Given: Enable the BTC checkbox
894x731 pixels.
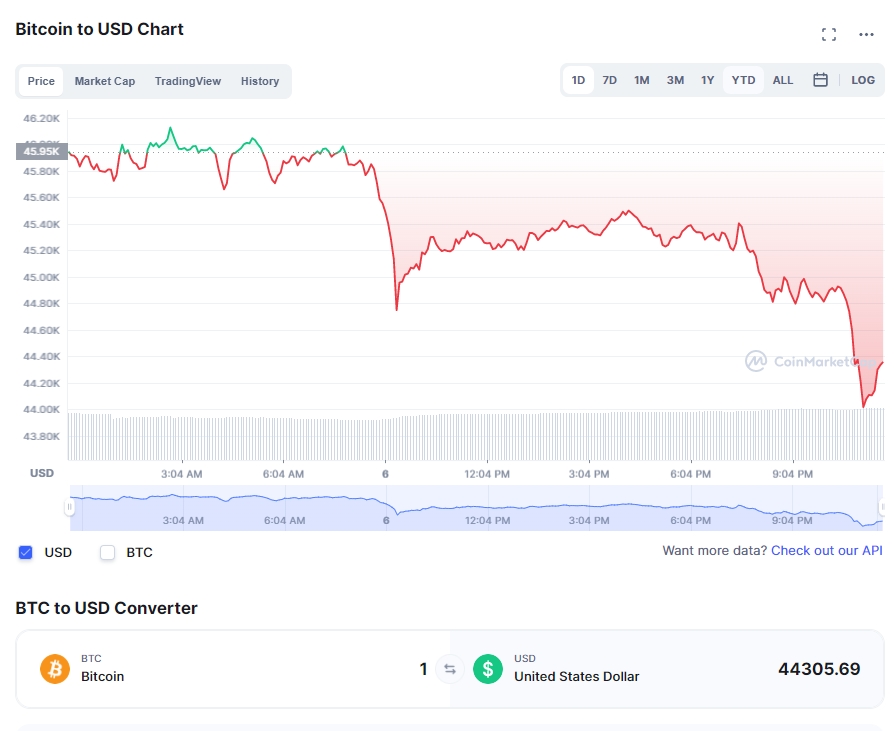Looking at the screenshot, I should (108, 552).
